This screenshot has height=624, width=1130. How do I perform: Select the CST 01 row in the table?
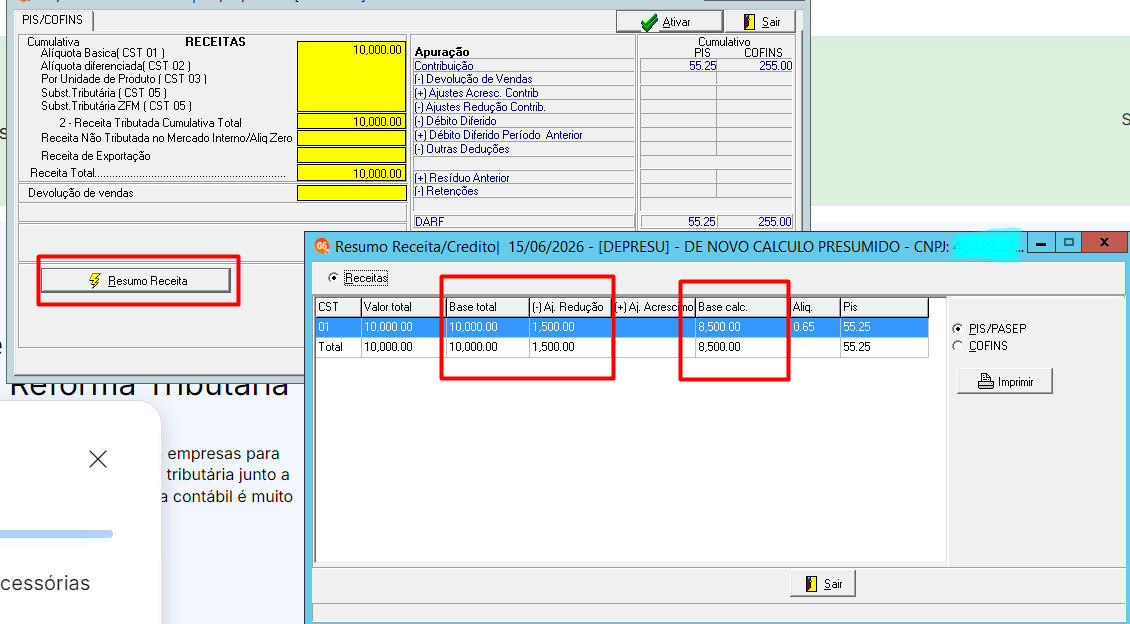click(622, 327)
